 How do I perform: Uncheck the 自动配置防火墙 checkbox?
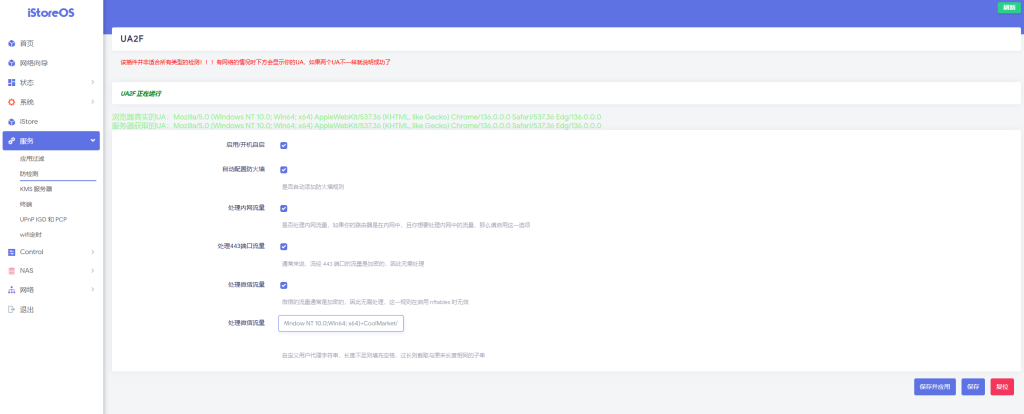point(284,170)
